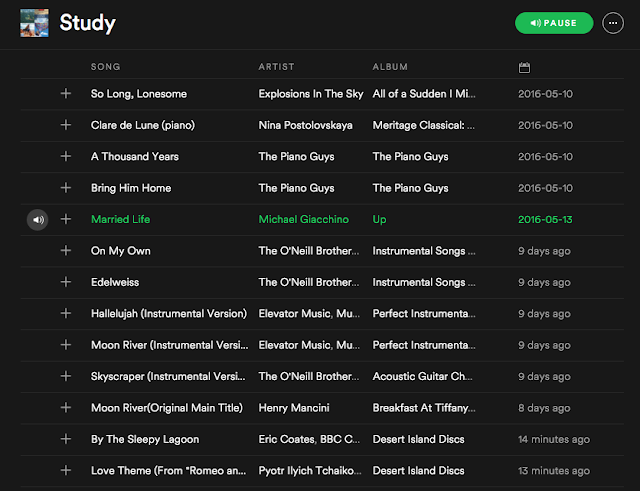Open album All of a Sudden I Mi...

424,94
